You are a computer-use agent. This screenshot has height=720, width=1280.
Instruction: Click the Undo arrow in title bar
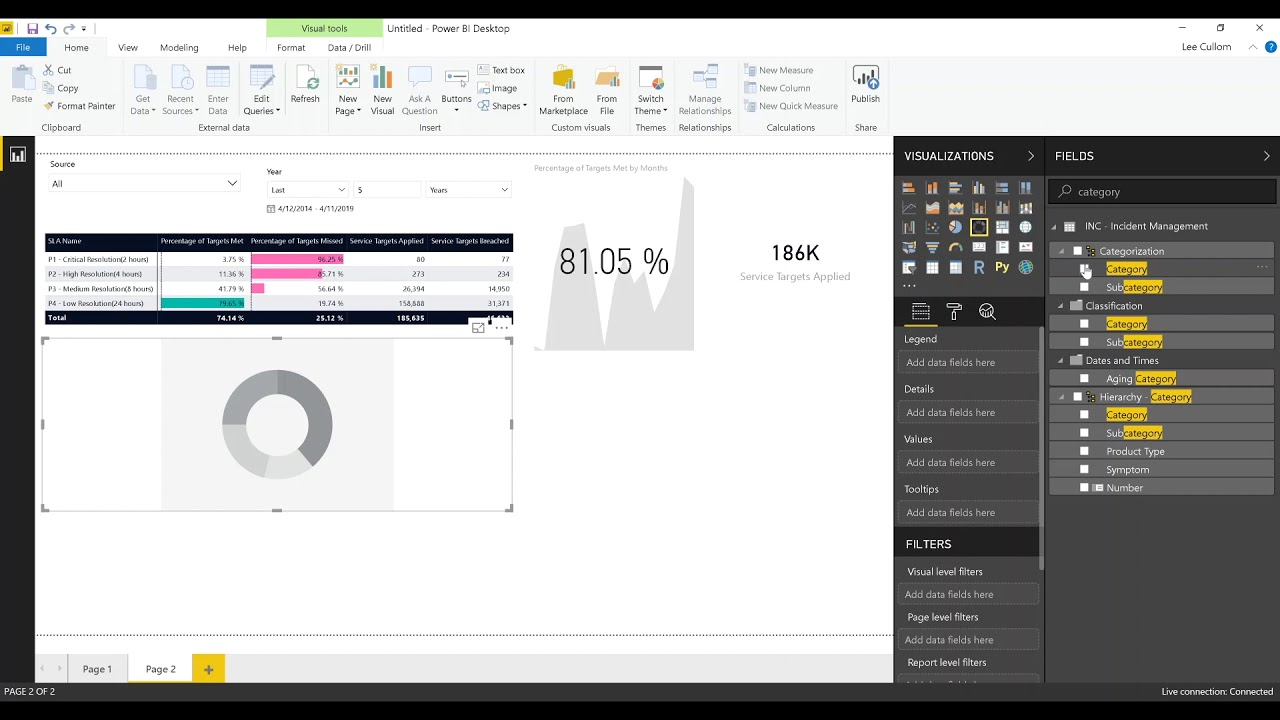click(50, 29)
